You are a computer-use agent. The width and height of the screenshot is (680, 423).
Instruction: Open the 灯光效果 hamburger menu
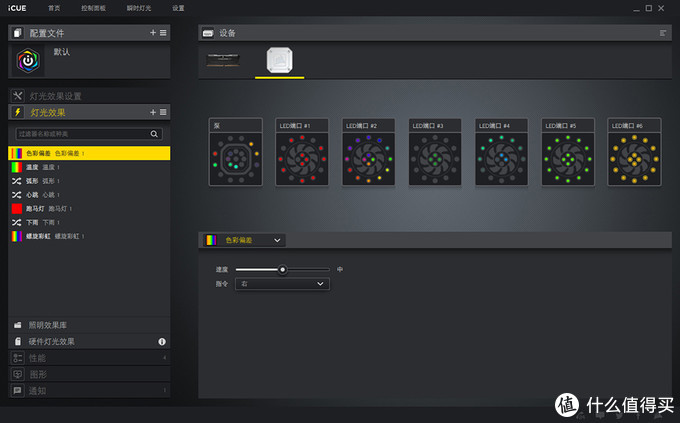pyautogui.click(x=163, y=112)
